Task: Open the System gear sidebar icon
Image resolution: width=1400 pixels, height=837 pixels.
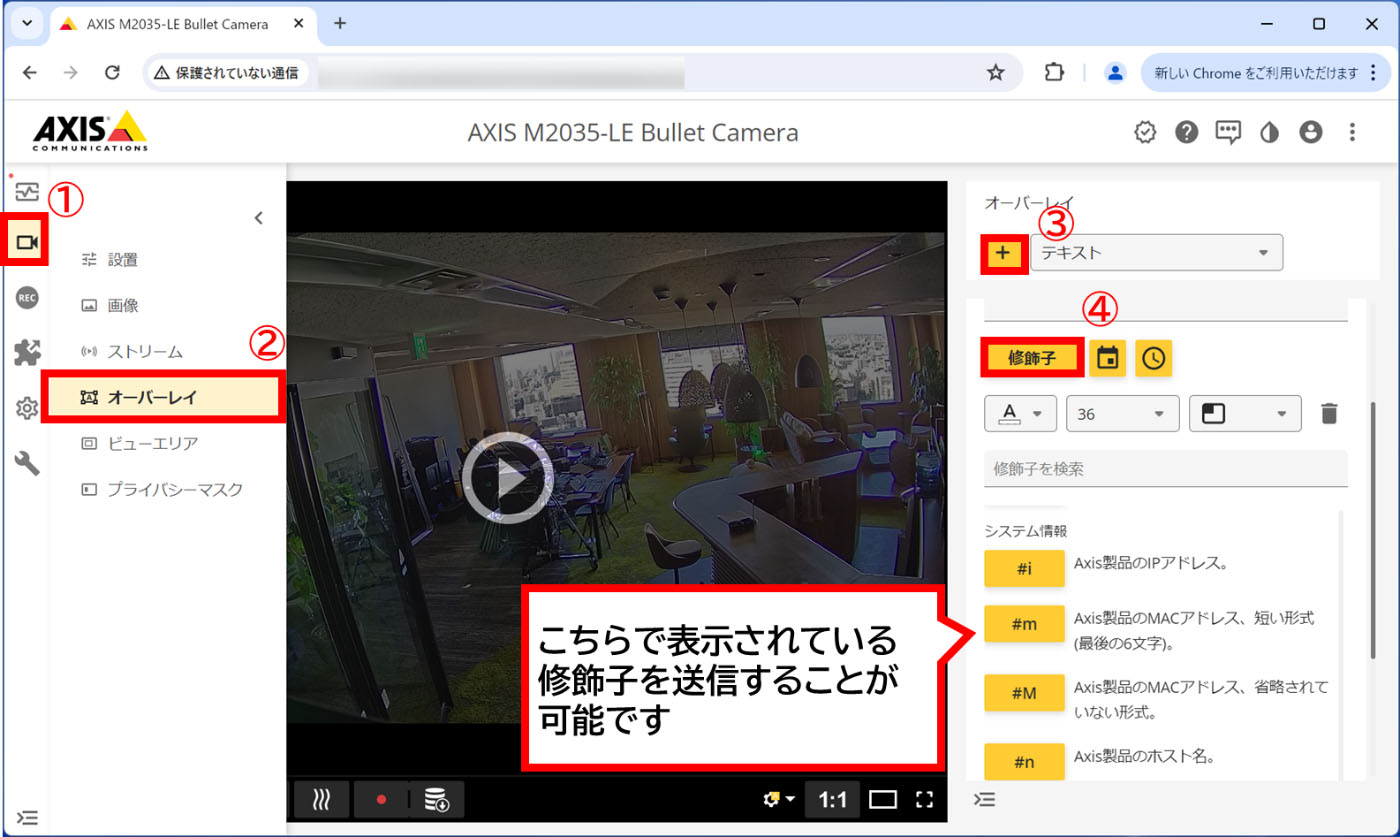Action: tap(27, 408)
